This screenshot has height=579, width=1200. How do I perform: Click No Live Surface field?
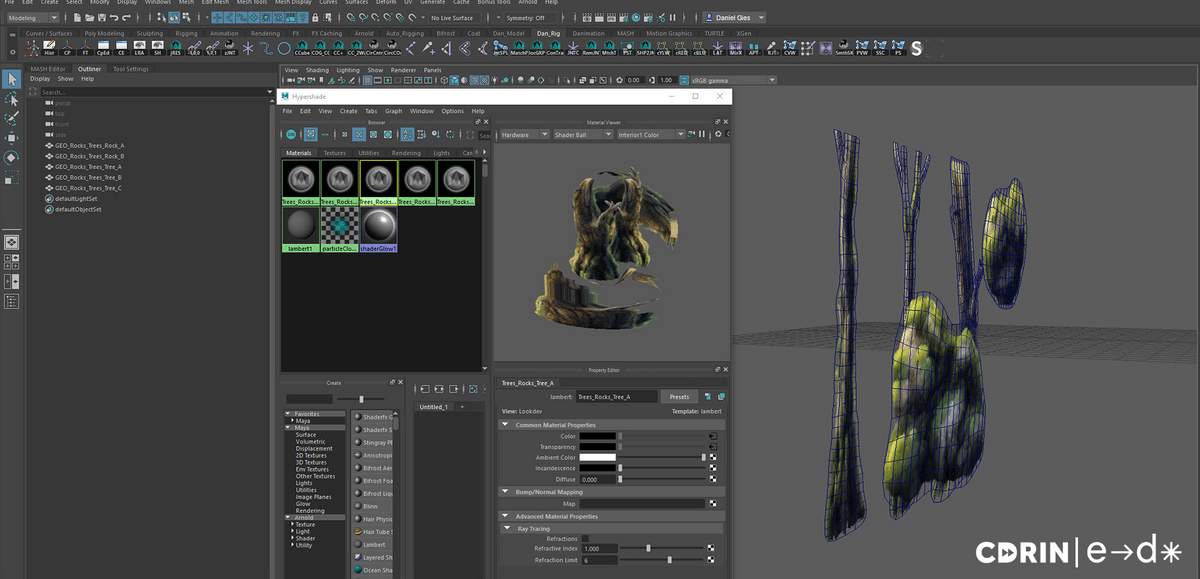click(455, 18)
